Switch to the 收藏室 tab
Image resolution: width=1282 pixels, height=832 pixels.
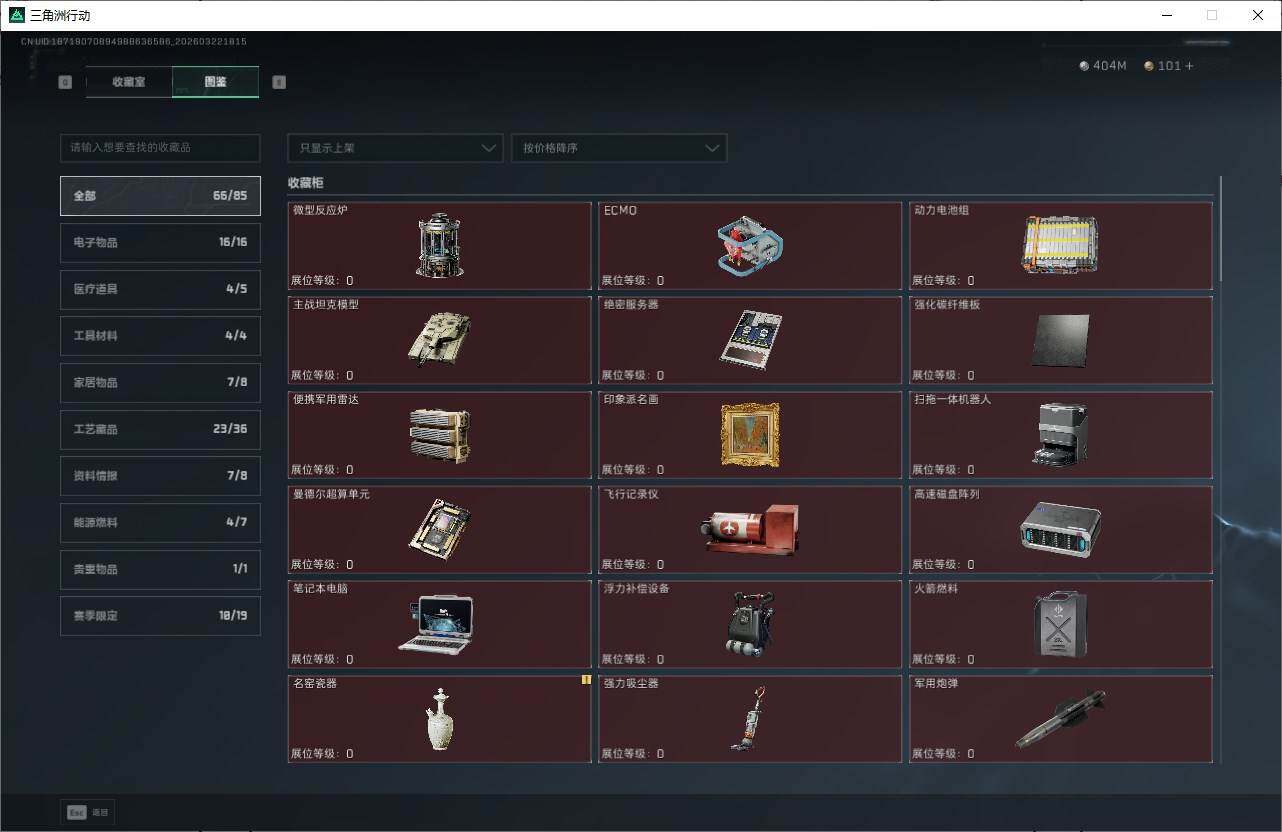coord(129,82)
